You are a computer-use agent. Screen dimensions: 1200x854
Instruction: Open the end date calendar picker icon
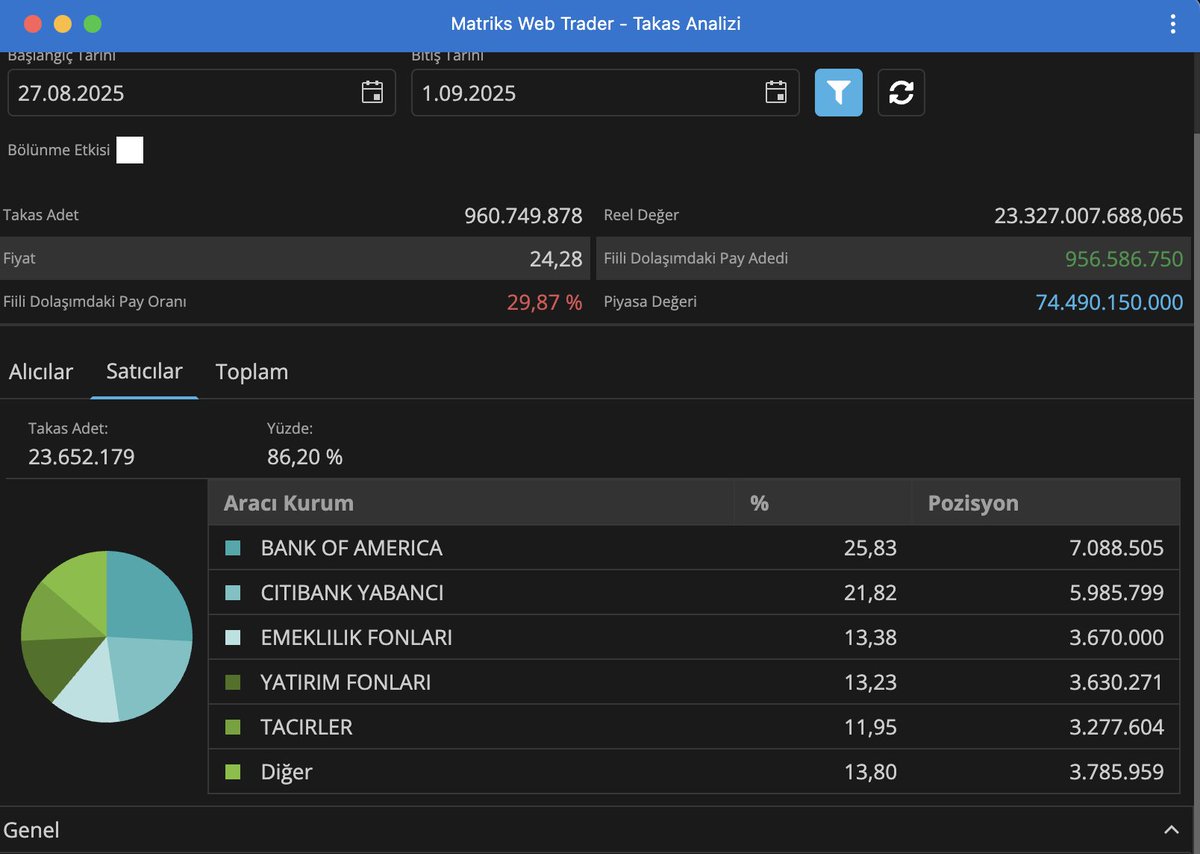(x=776, y=93)
